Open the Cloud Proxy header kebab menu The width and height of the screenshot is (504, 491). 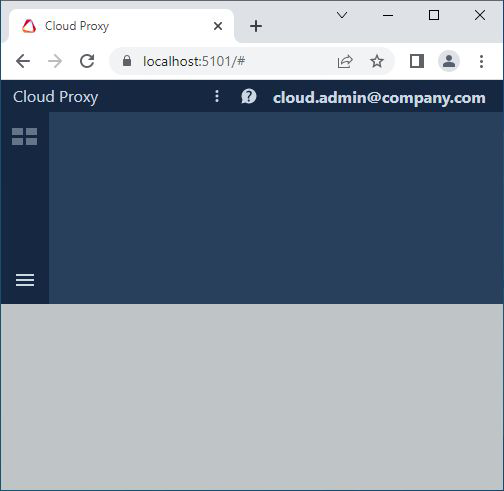pyautogui.click(x=217, y=96)
